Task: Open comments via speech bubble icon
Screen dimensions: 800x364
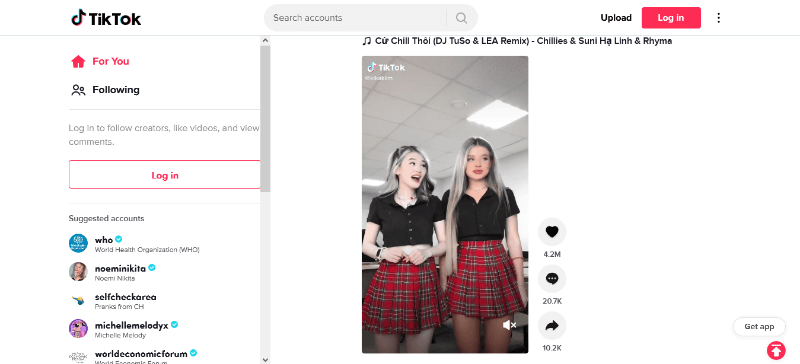Action: click(552, 279)
